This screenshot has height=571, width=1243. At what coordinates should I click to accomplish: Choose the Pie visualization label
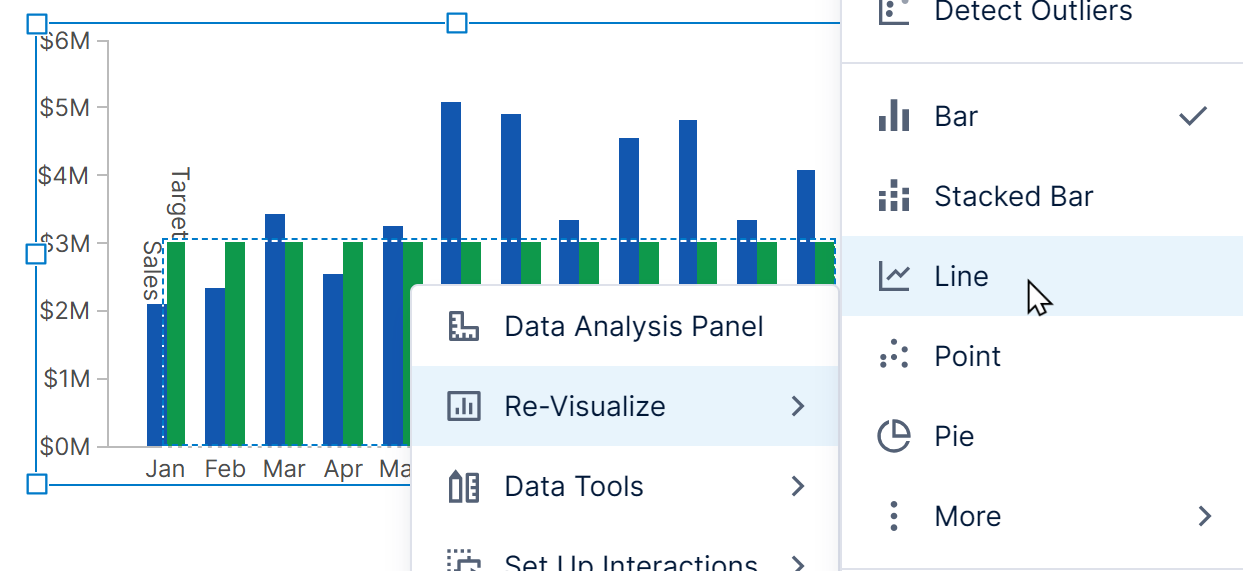(x=954, y=436)
